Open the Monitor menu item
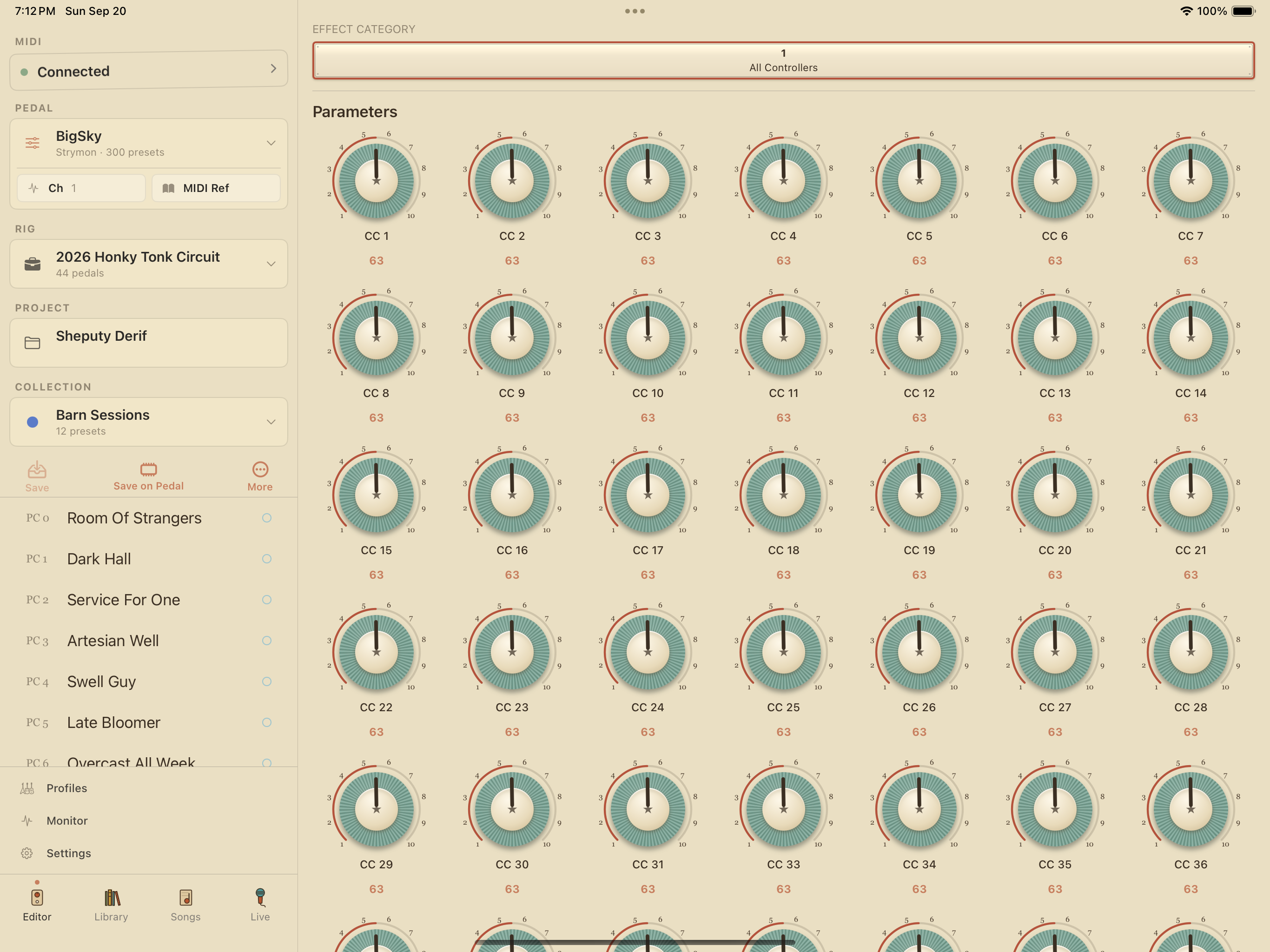 pyautogui.click(x=149, y=821)
